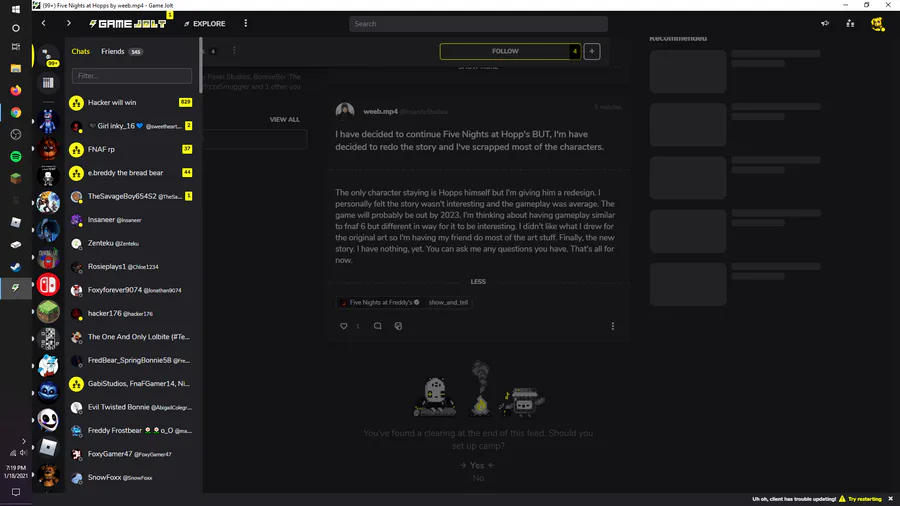Like the post with the heart icon
The width and height of the screenshot is (900, 506).
point(344,326)
